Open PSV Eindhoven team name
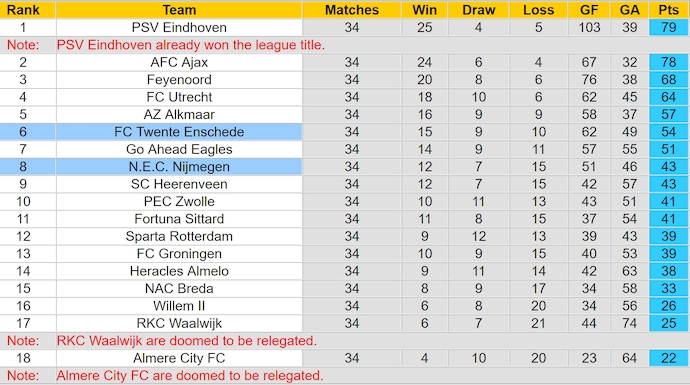This screenshot has height=385, width=690. [x=179, y=27]
